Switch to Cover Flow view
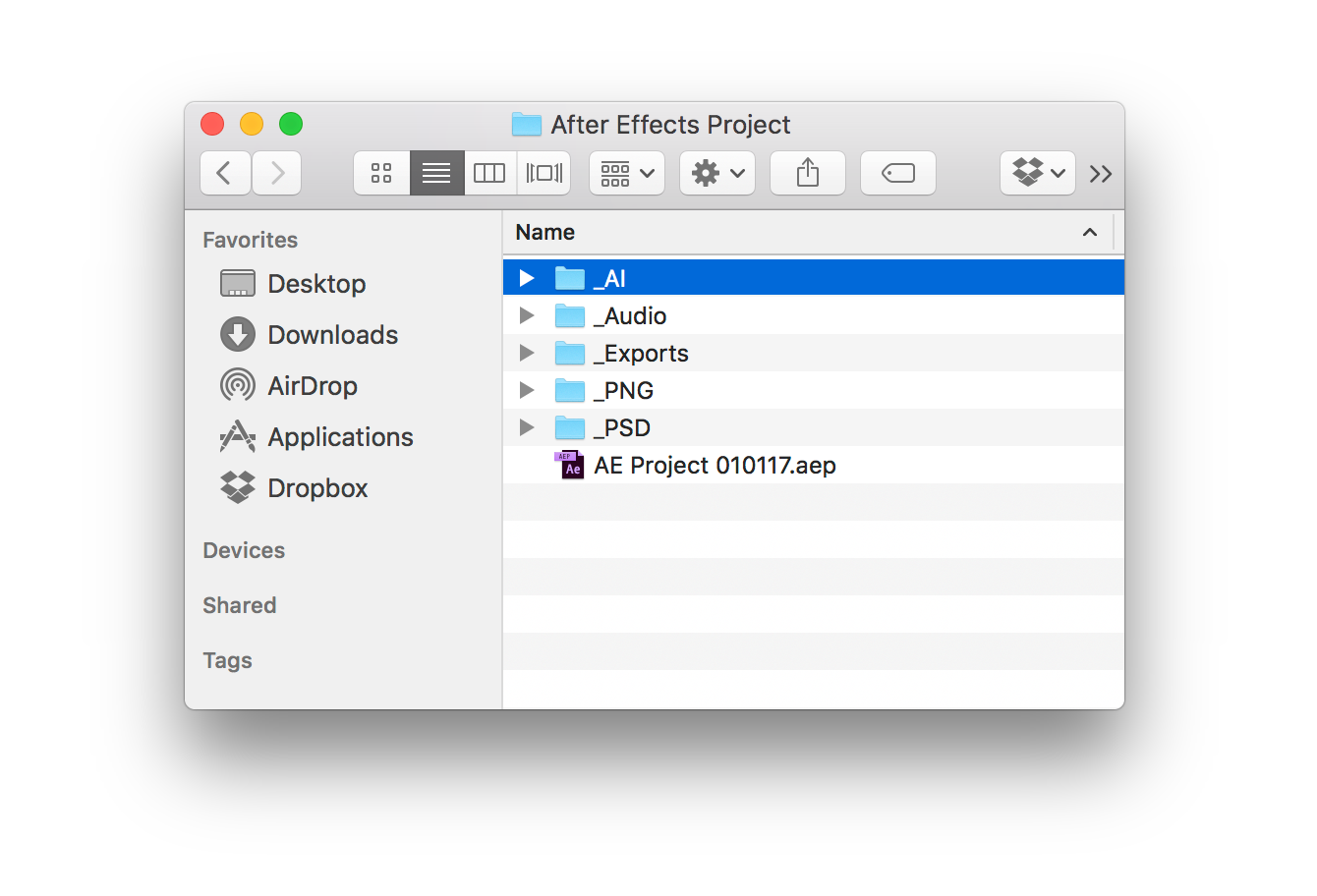 [544, 174]
